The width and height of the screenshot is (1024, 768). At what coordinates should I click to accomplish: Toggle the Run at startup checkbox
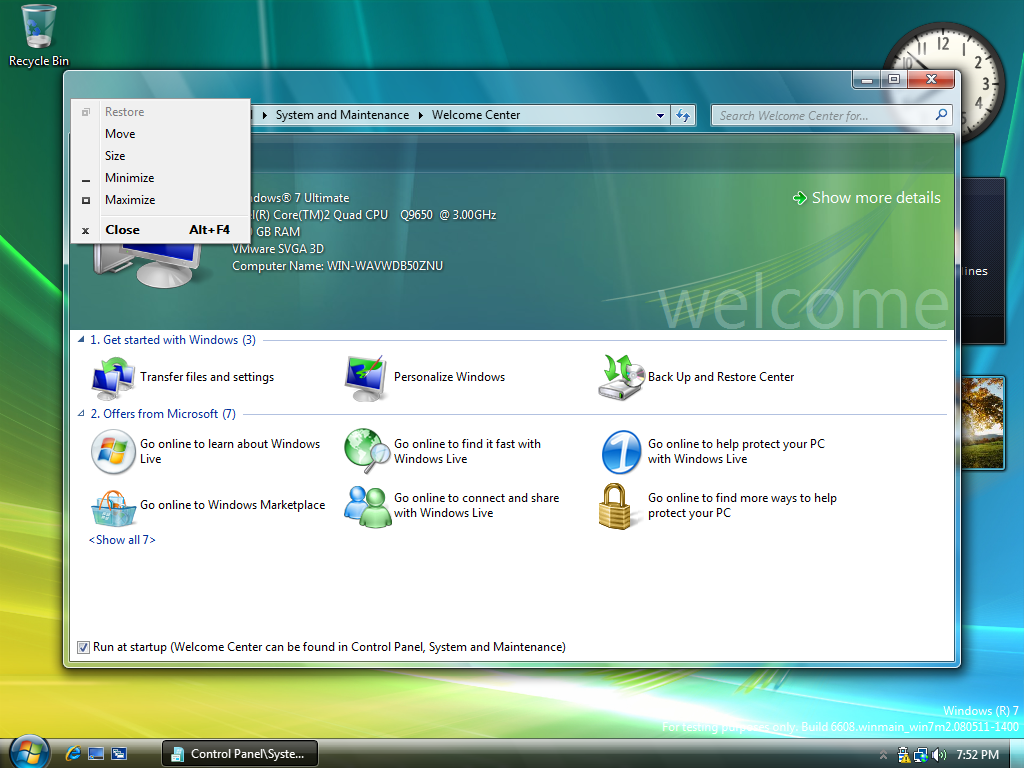83,647
